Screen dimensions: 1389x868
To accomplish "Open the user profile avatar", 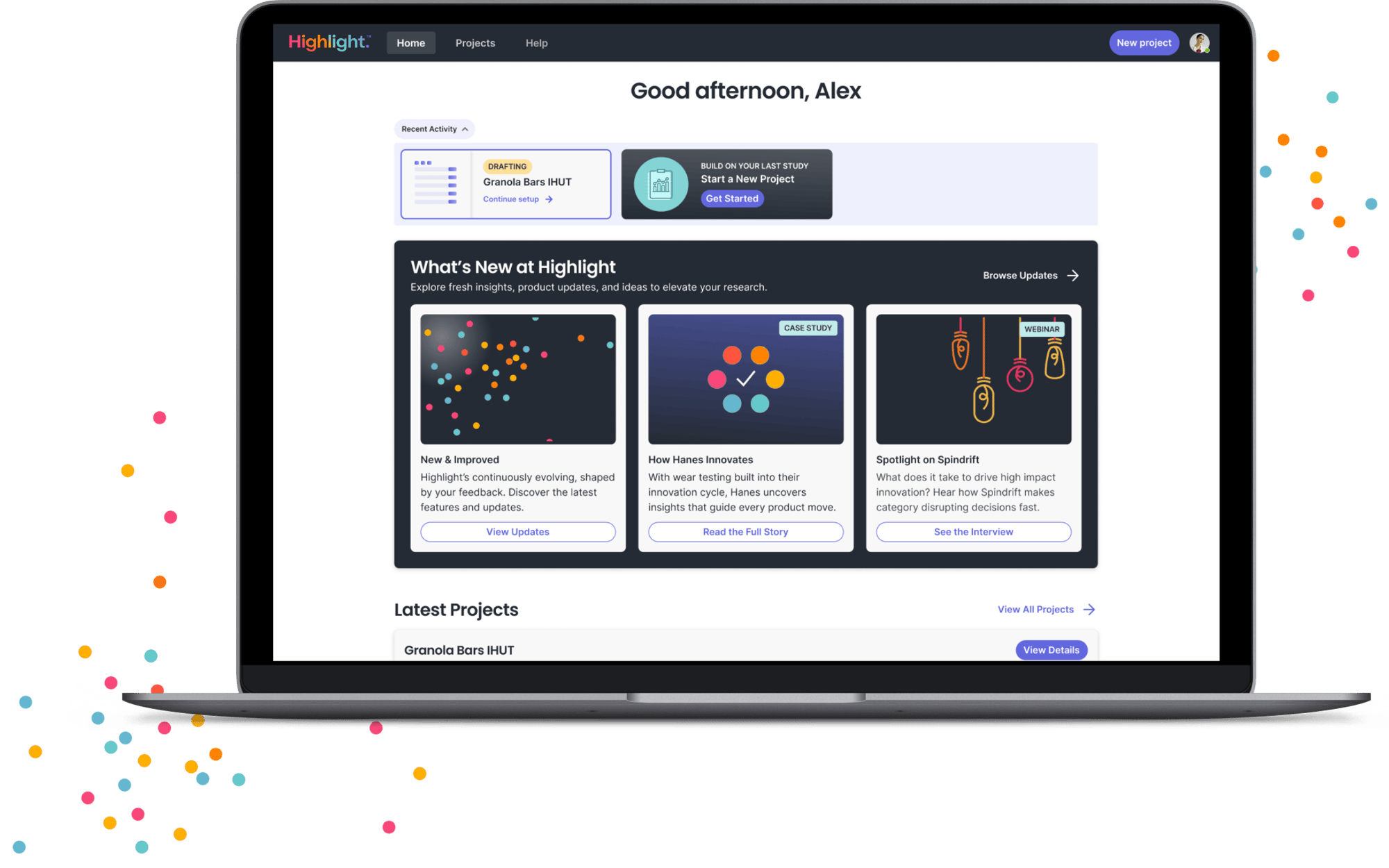I will (1199, 43).
